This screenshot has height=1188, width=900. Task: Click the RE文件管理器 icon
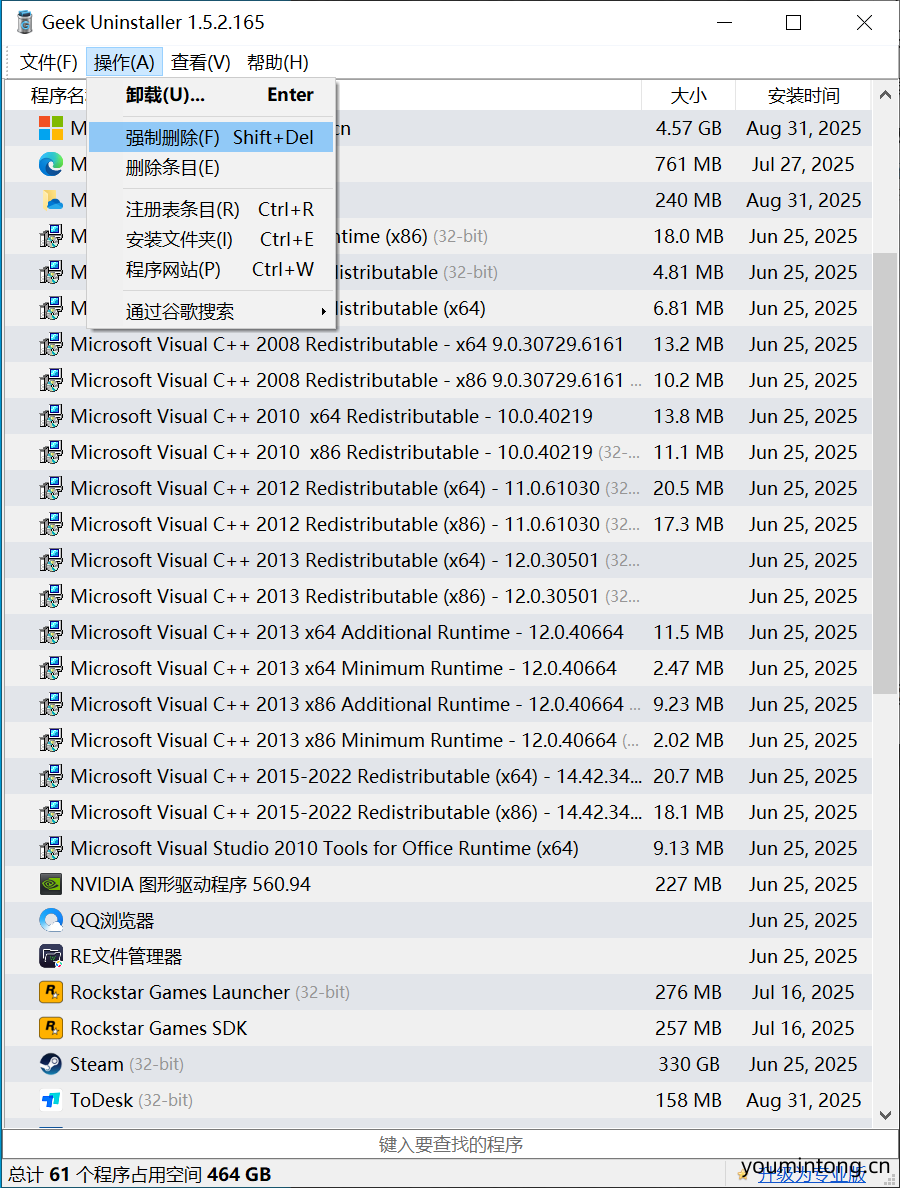[x=51, y=956]
